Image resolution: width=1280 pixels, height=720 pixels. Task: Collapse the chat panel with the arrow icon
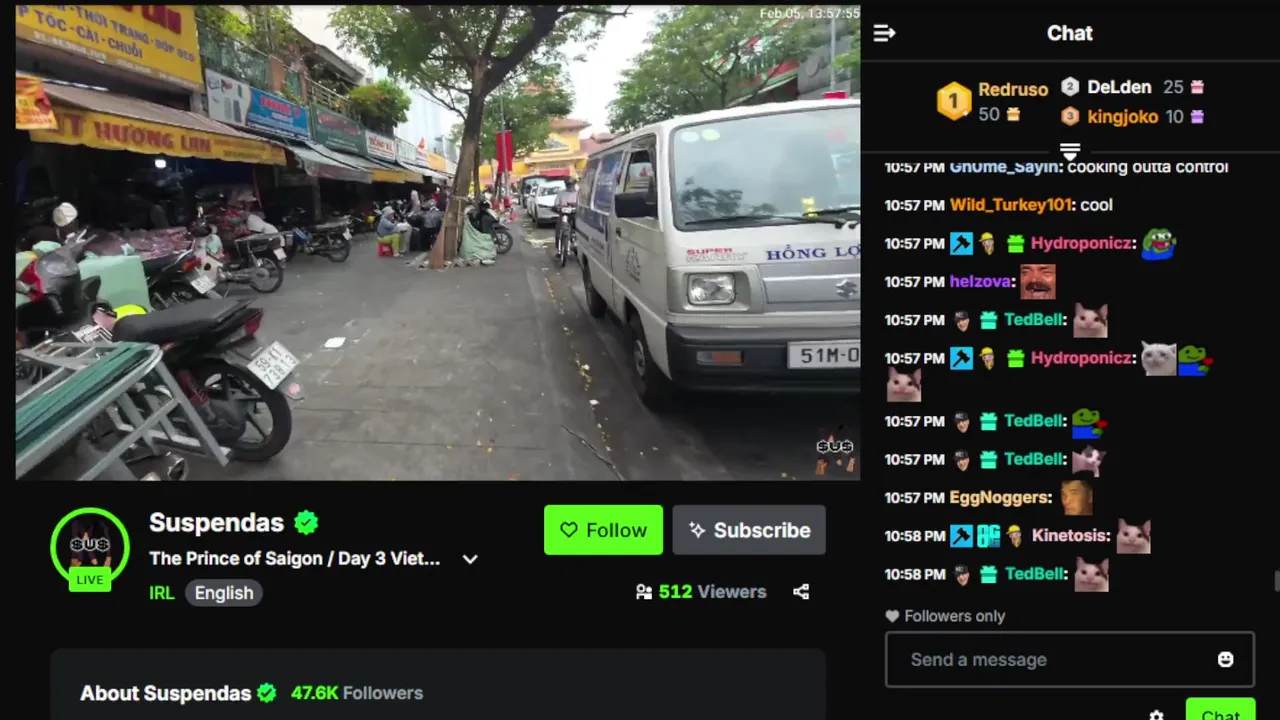tap(884, 33)
